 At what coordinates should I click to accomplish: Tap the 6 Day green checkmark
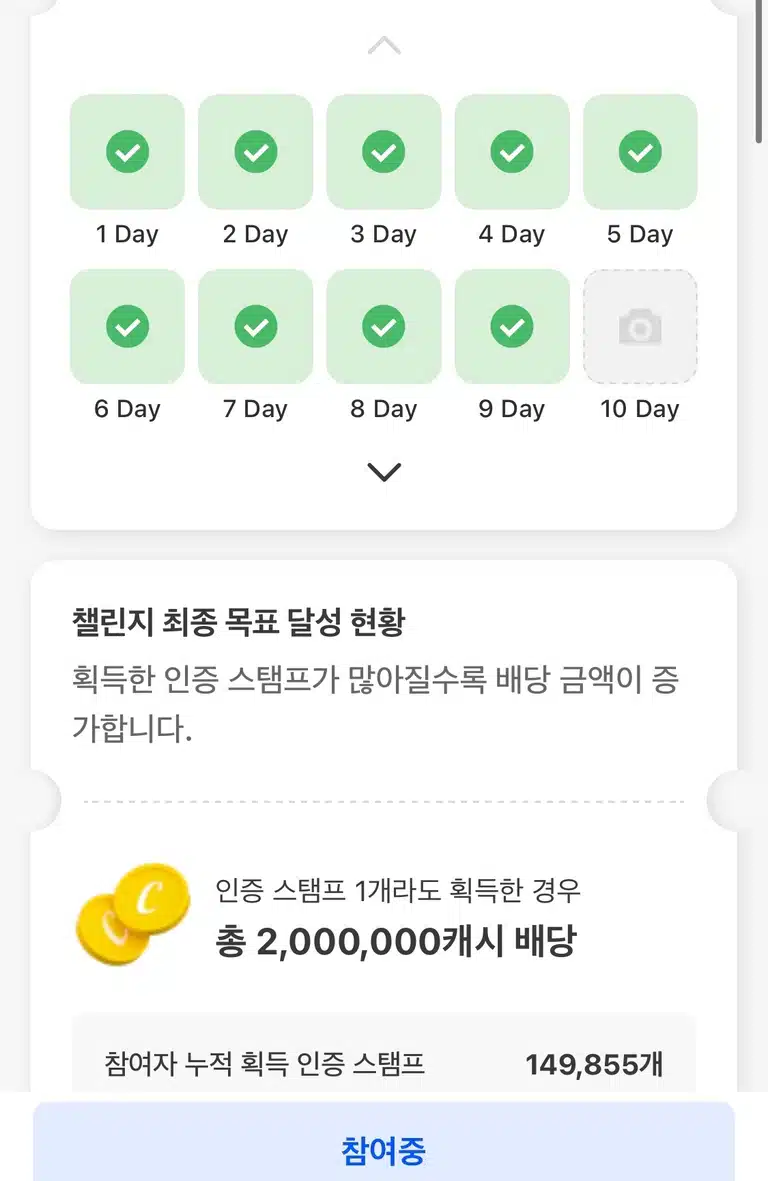127,327
